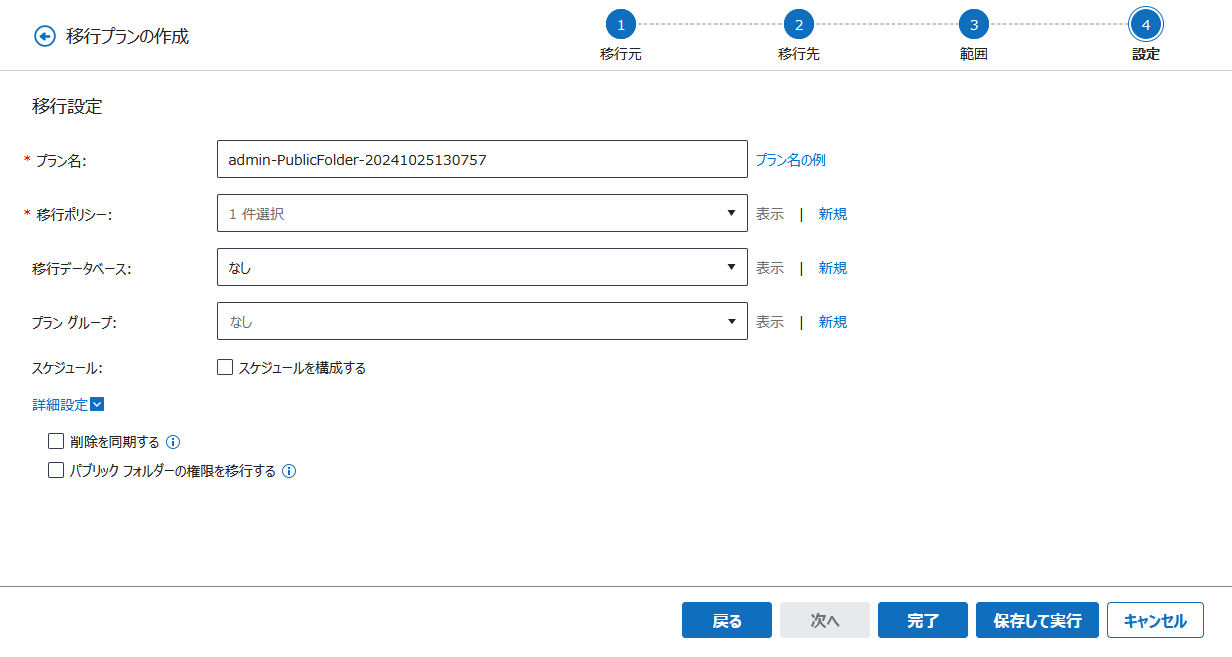Enable スケジュールを構成する checkbox

coord(225,367)
